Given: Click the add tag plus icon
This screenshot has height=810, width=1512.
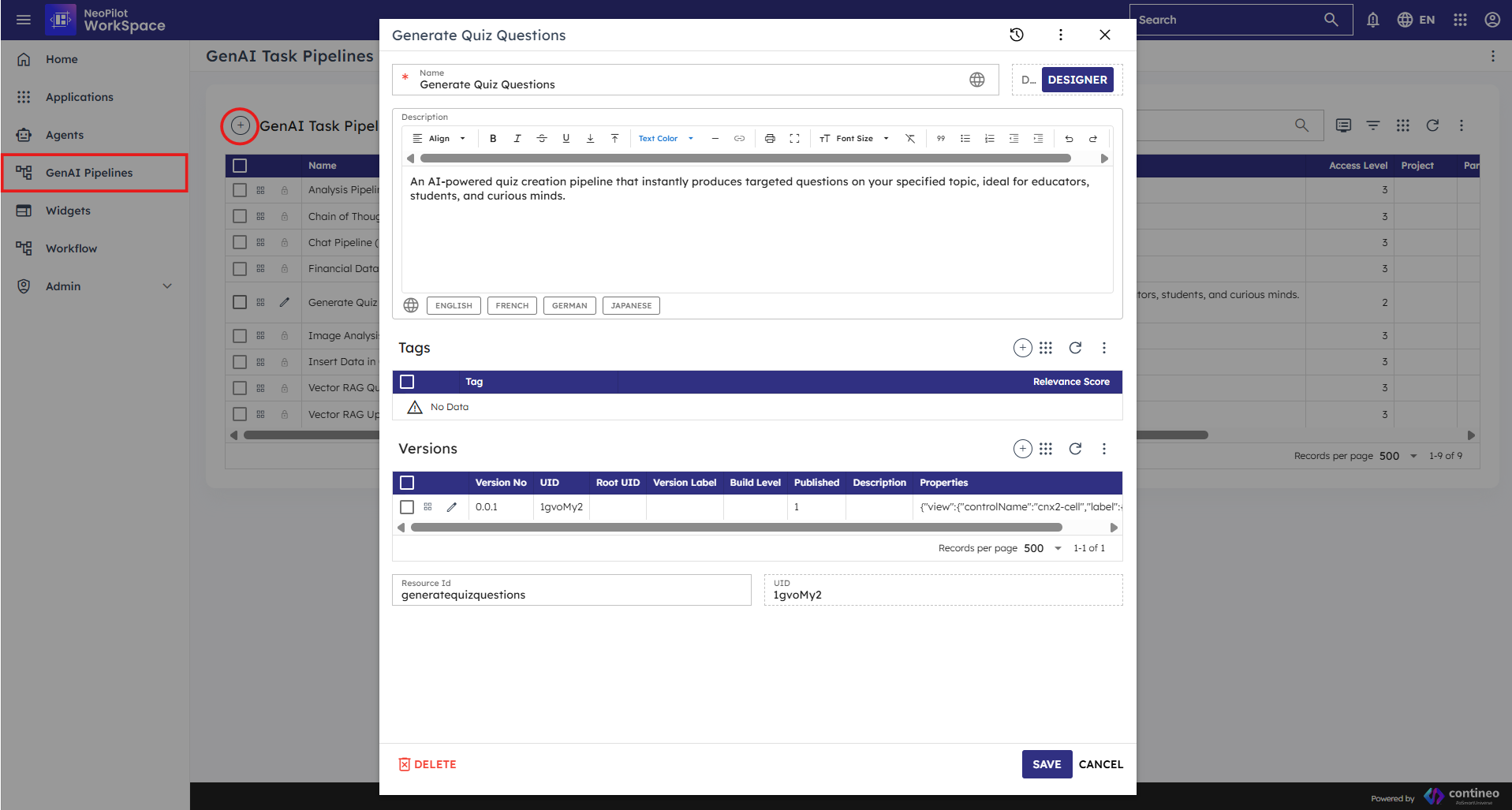Looking at the screenshot, I should (1022, 348).
